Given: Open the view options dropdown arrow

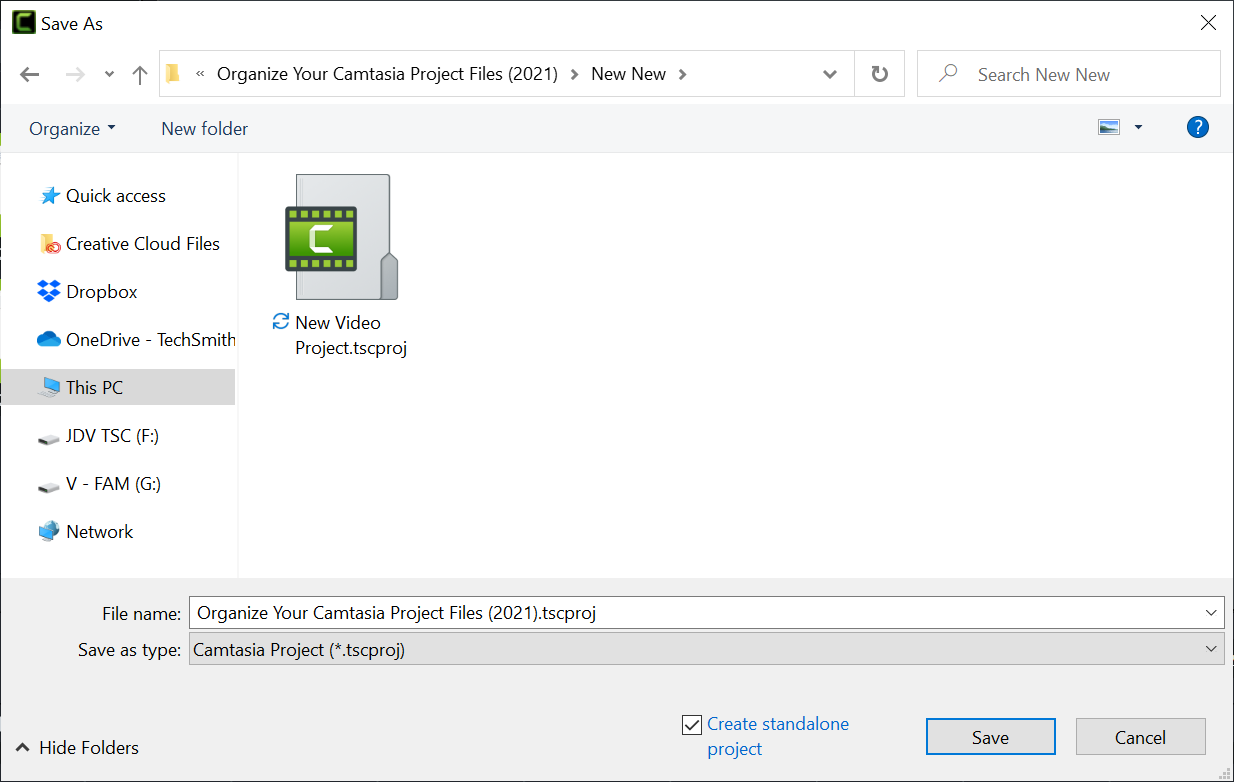Looking at the screenshot, I should [1138, 127].
